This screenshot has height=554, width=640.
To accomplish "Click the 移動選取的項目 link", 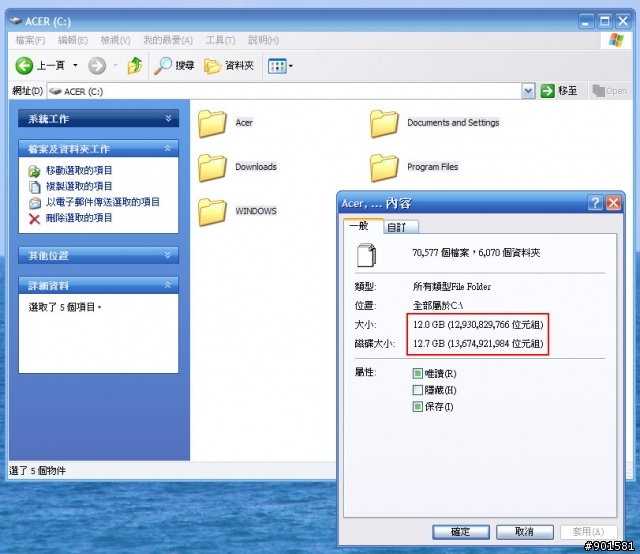I will pos(79,170).
